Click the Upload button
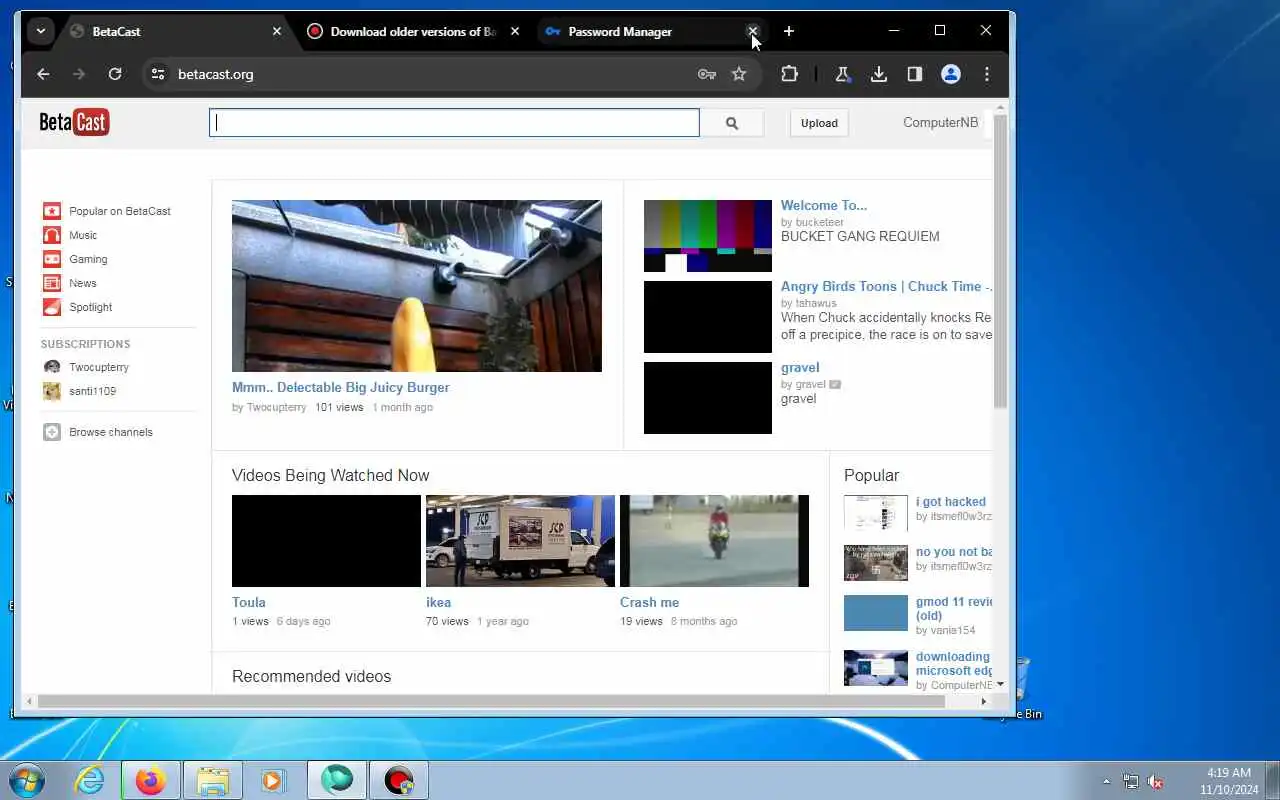 [x=819, y=123]
